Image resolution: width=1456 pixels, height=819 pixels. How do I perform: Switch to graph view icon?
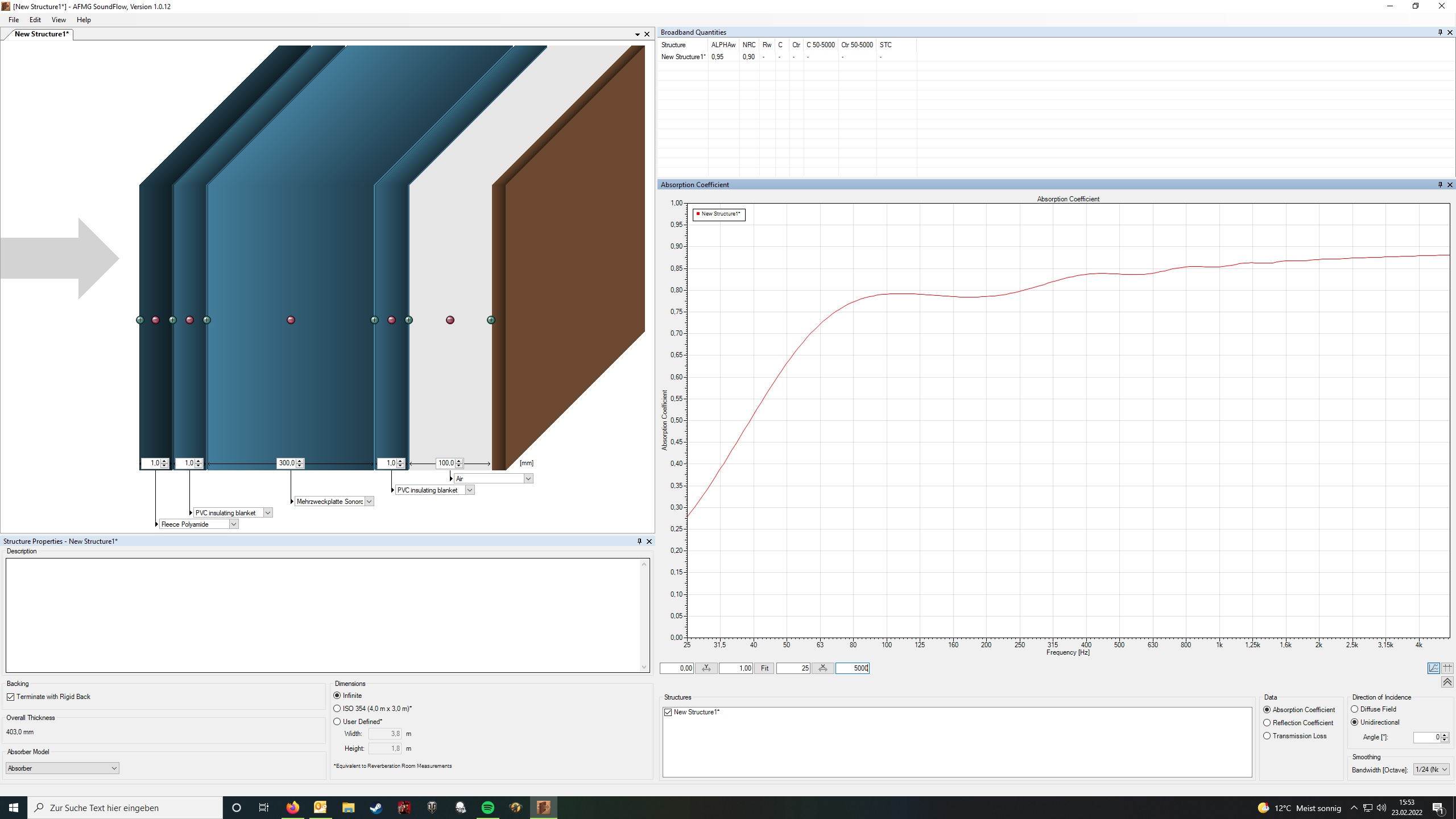point(1433,668)
